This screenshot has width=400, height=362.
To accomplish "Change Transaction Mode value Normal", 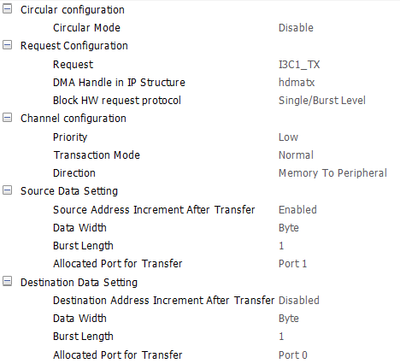I will pyautogui.click(x=296, y=155).
